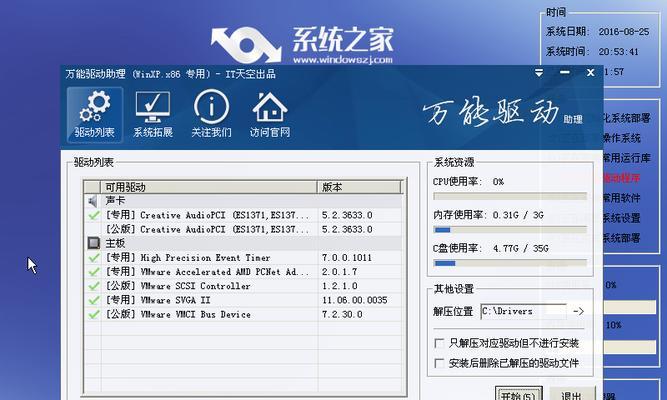The image size is (667, 400).
Task: Toggle checkmark for VMware Accelerated AMD PCNet
Action: click(x=94, y=272)
